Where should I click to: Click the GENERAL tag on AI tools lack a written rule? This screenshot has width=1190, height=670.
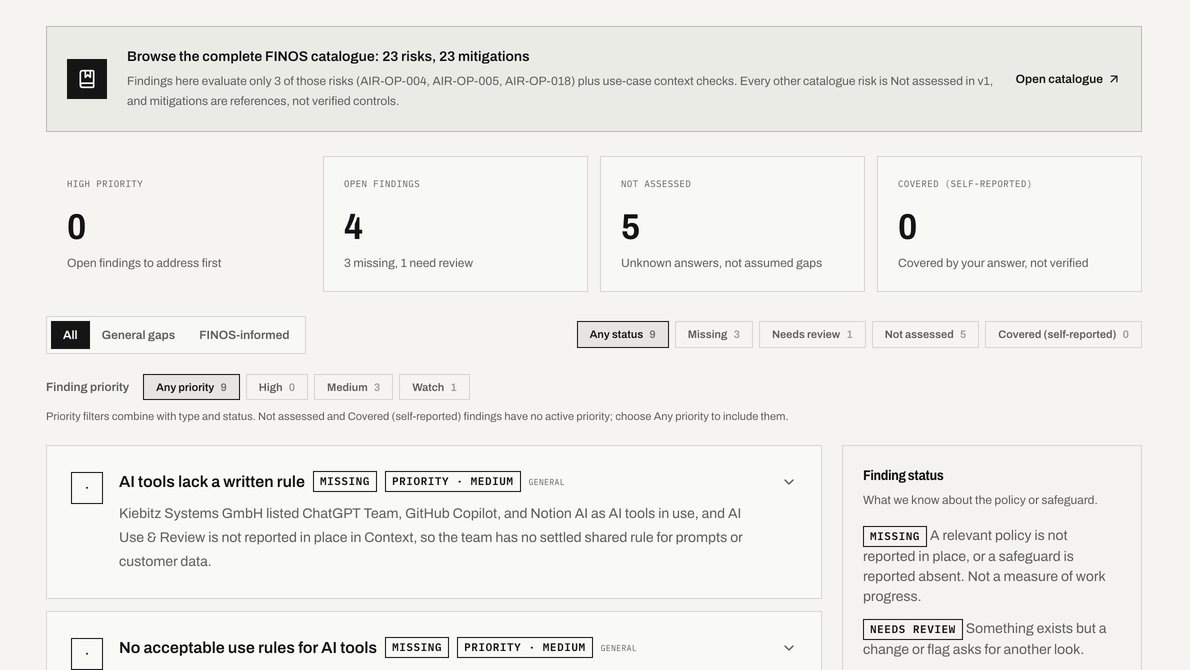tap(546, 483)
